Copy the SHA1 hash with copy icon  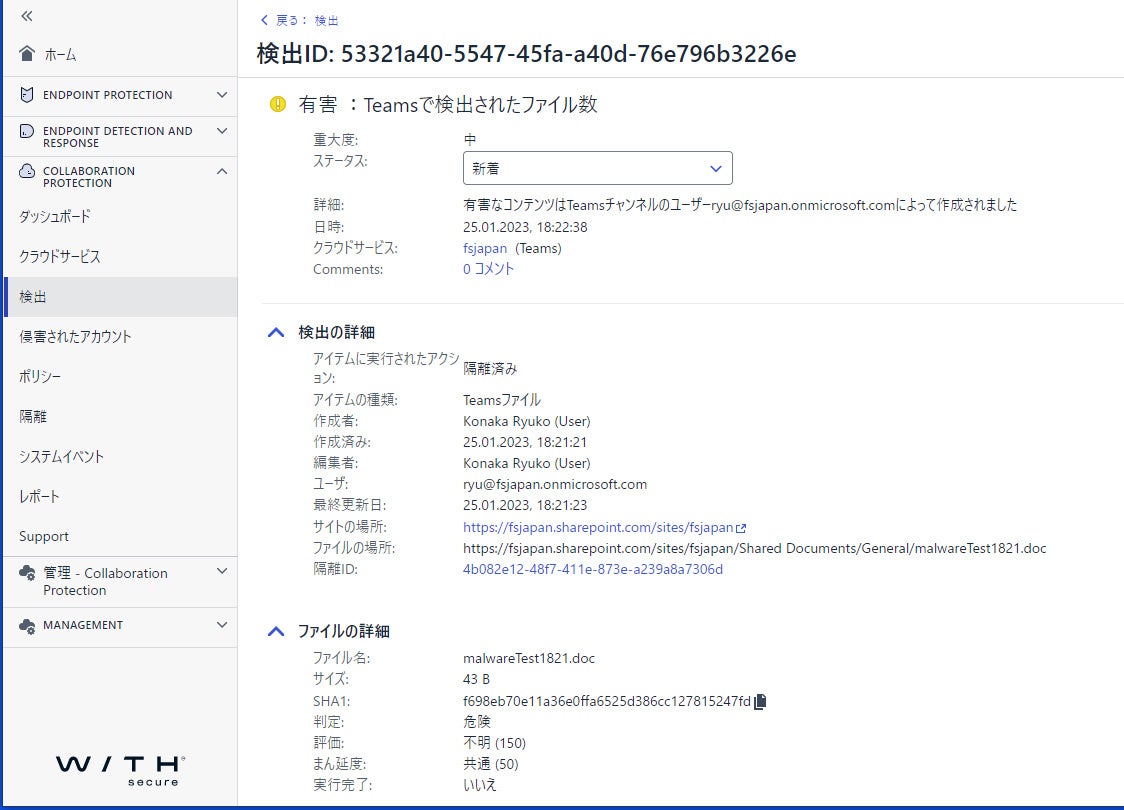(x=761, y=701)
